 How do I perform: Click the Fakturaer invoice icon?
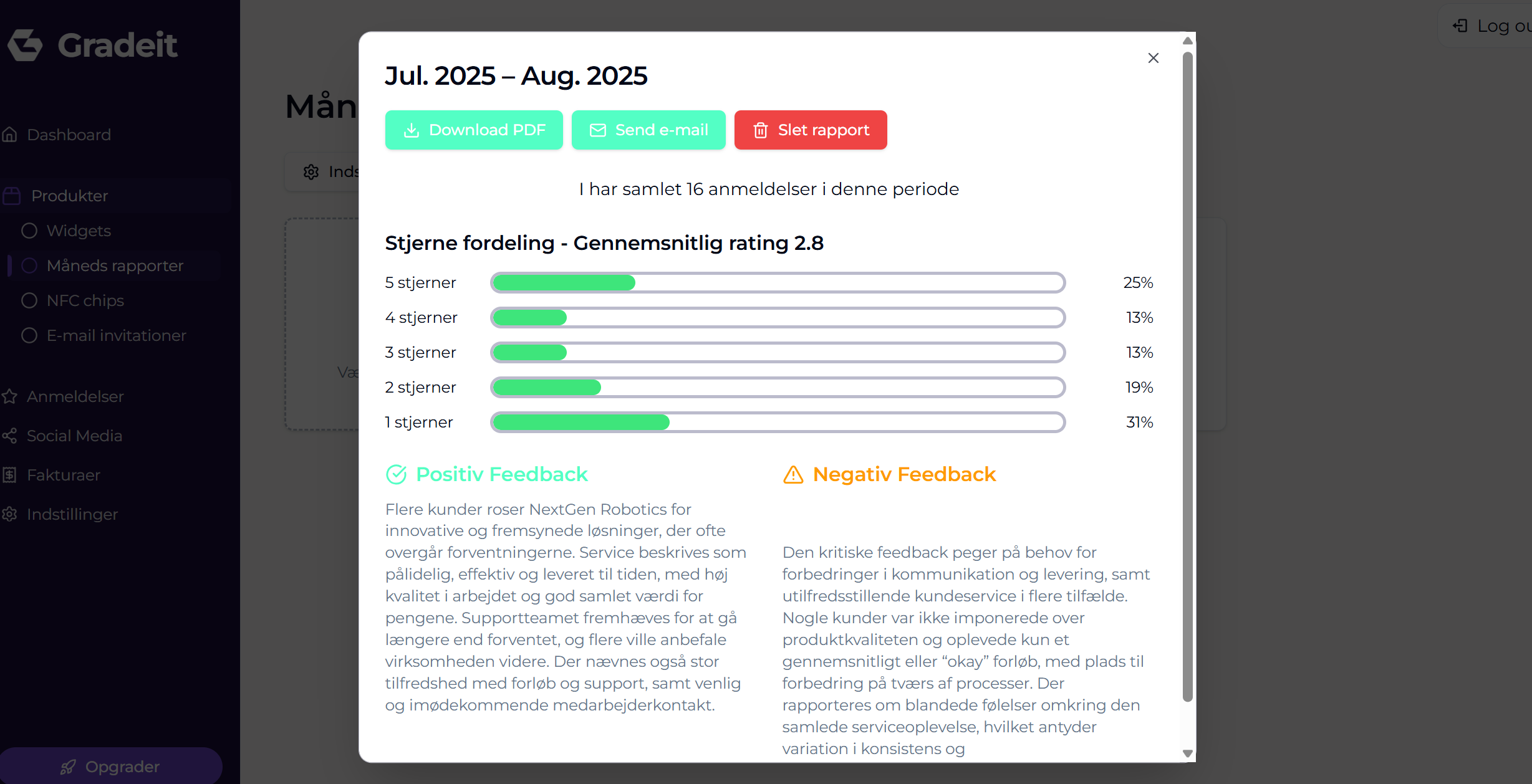tap(10, 475)
